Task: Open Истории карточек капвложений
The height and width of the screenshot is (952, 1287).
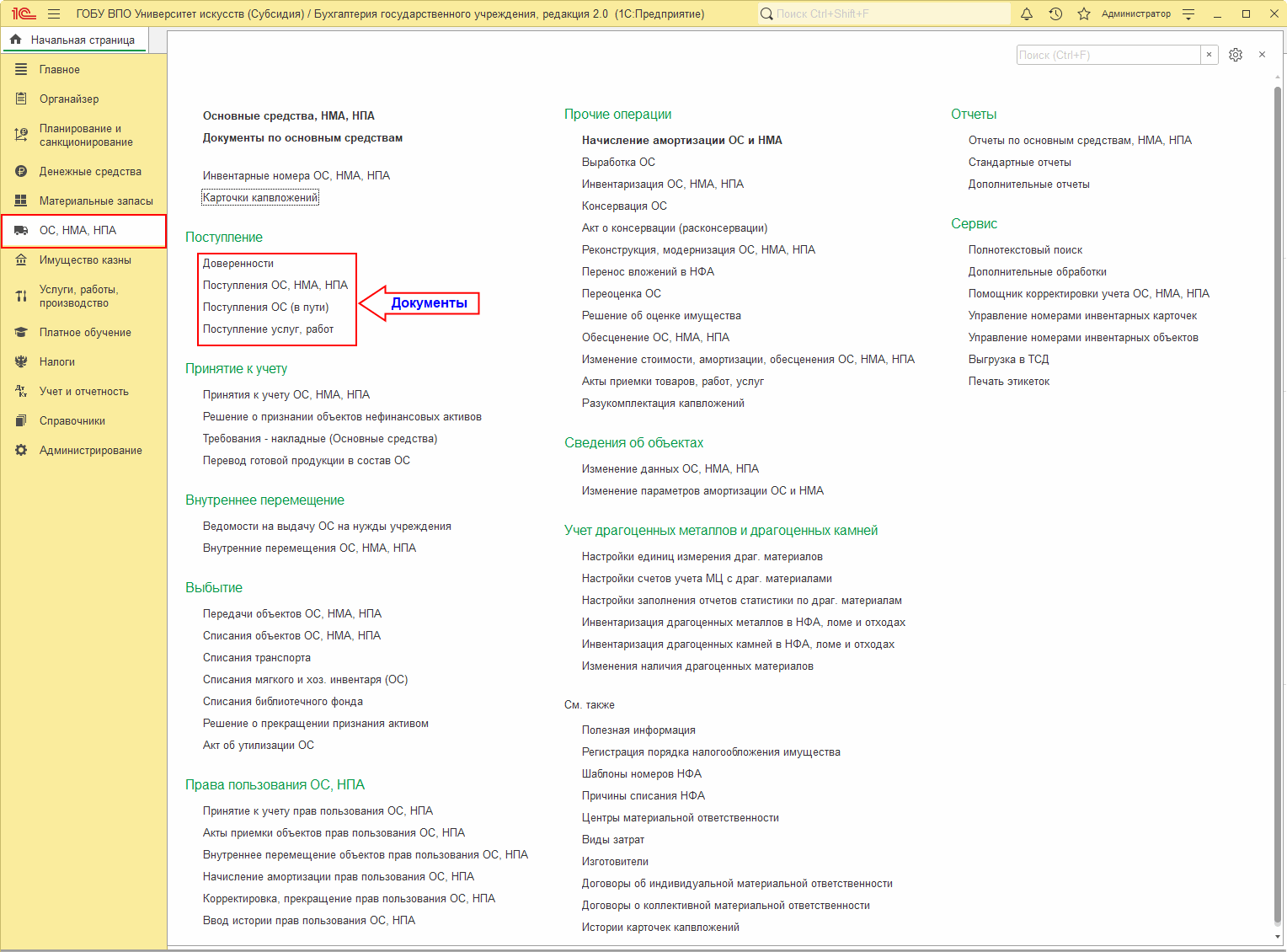Action: [x=660, y=927]
